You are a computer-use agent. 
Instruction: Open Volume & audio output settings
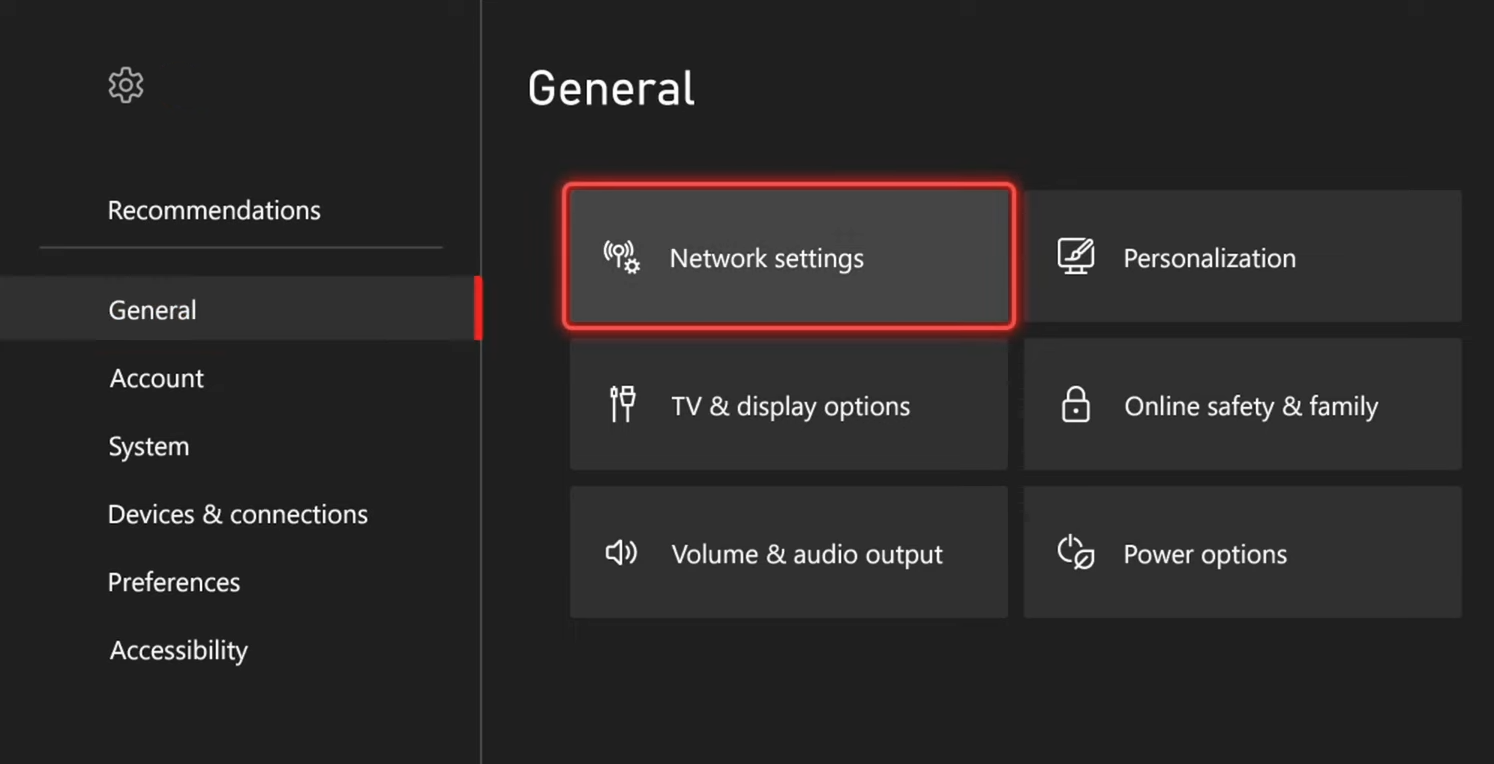[x=789, y=553]
